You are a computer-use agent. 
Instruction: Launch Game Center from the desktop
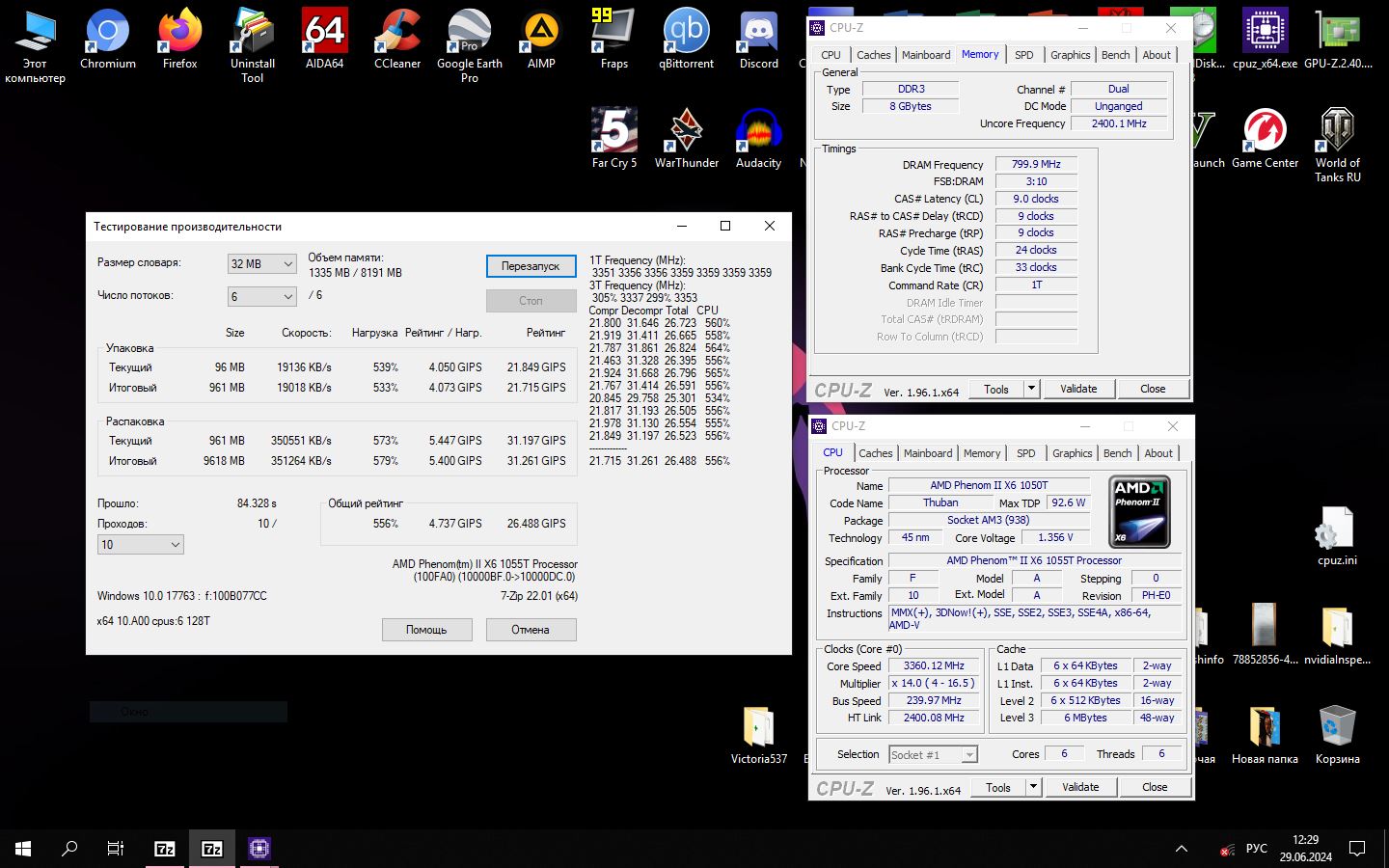[x=1265, y=138]
